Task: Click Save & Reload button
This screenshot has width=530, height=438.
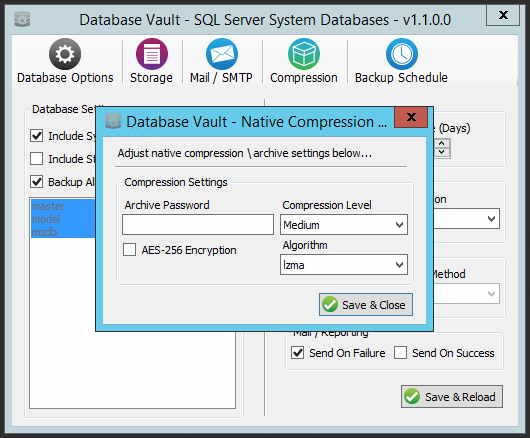Action: tap(452, 396)
